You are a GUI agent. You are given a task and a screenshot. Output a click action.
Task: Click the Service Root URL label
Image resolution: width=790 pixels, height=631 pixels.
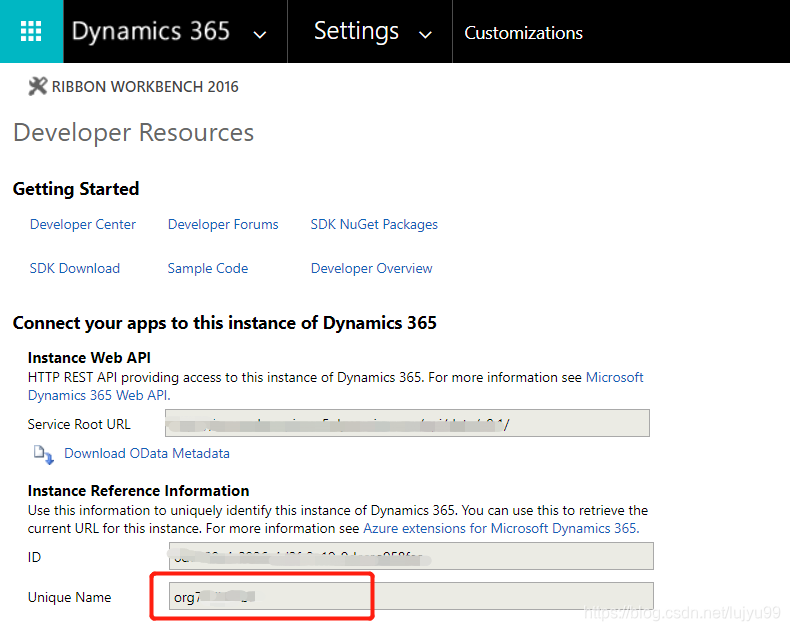pyautogui.click(x=79, y=424)
